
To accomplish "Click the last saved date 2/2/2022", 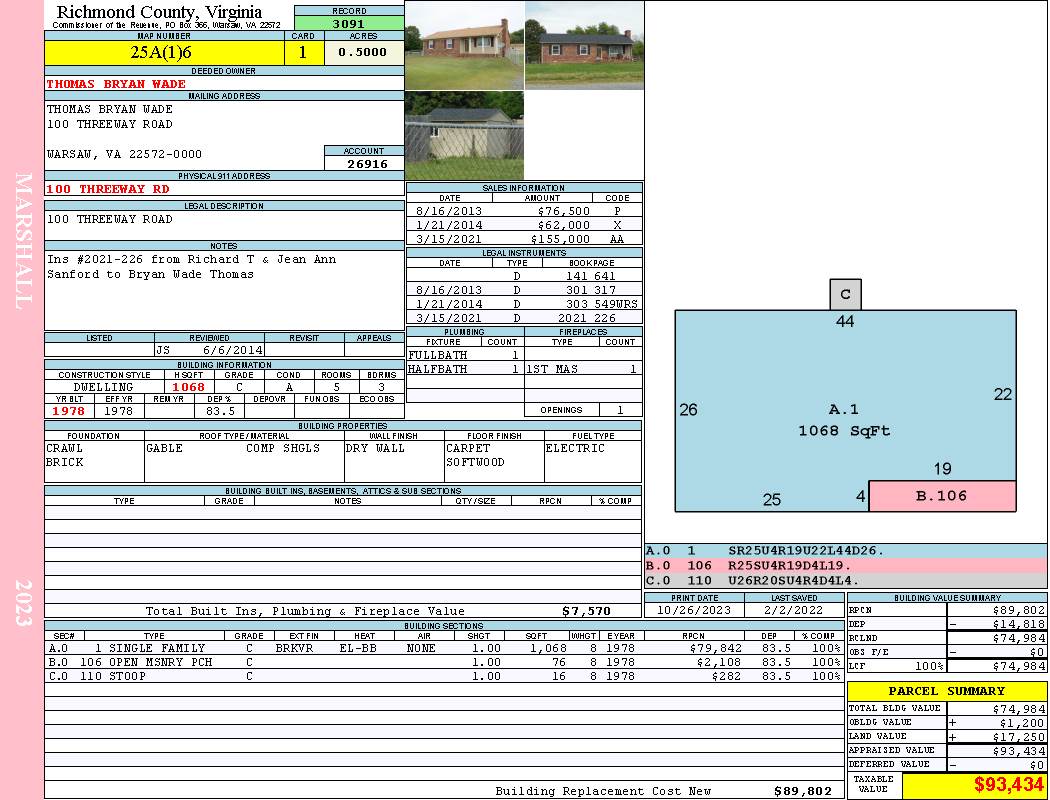I will click(x=794, y=610).
